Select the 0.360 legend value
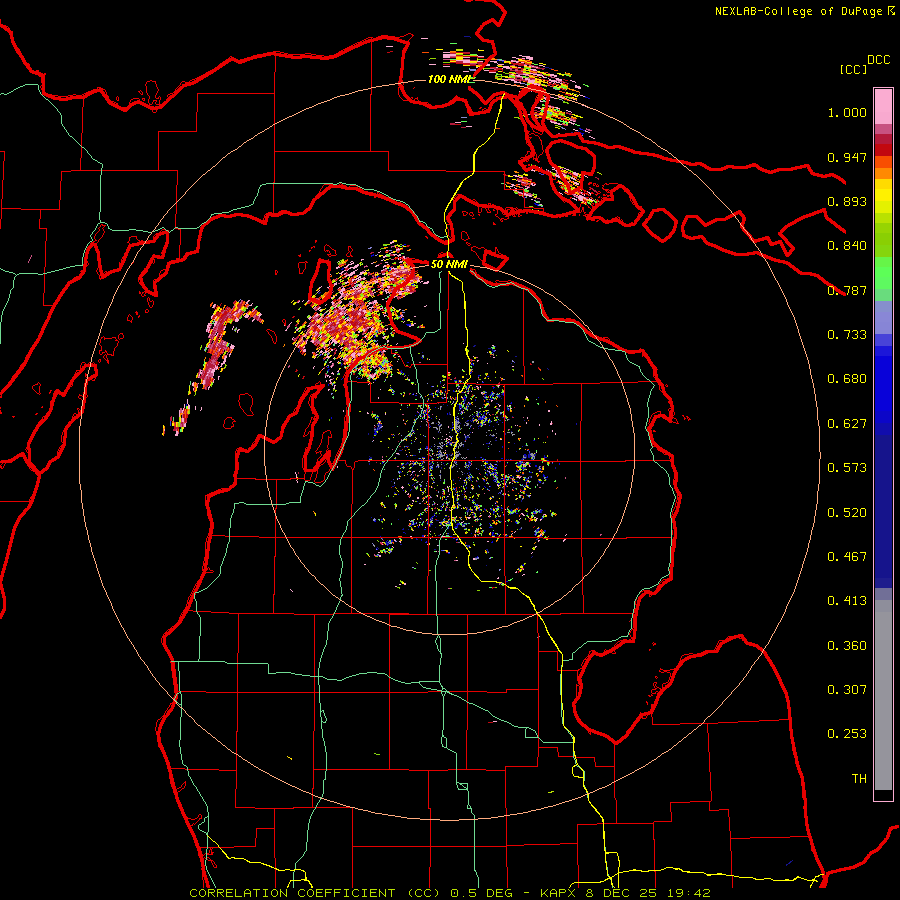The height and width of the screenshot is (900, 900). (x=847, y=646)
